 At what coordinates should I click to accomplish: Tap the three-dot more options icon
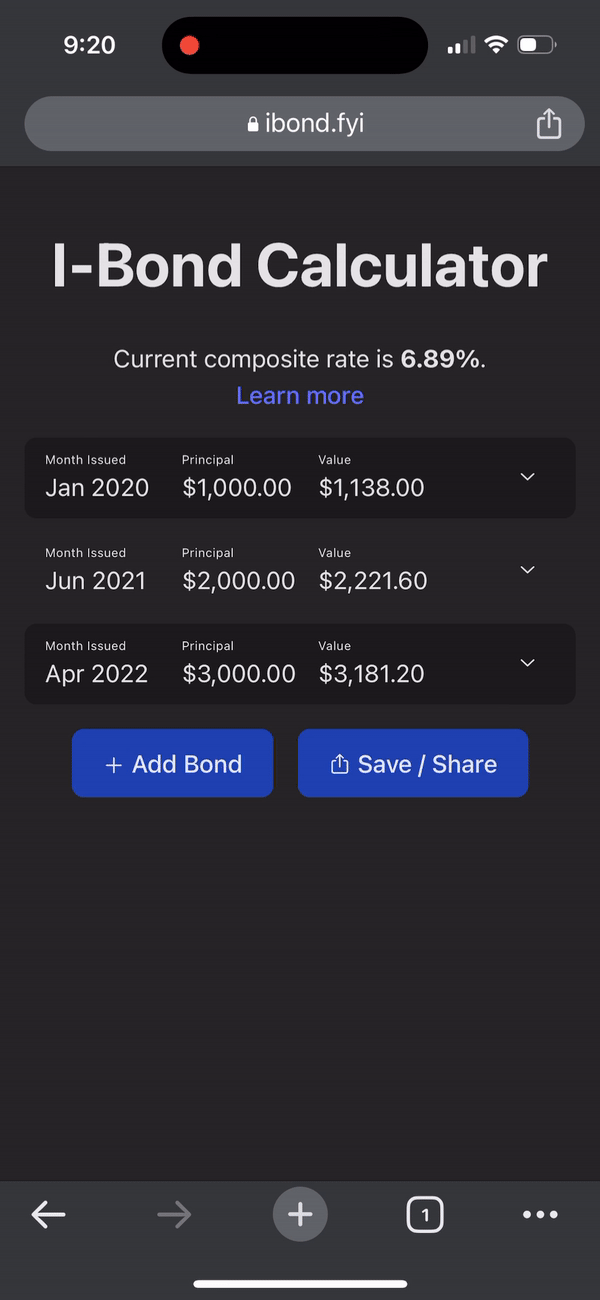pyautogui.click(x=540, y=1214)
